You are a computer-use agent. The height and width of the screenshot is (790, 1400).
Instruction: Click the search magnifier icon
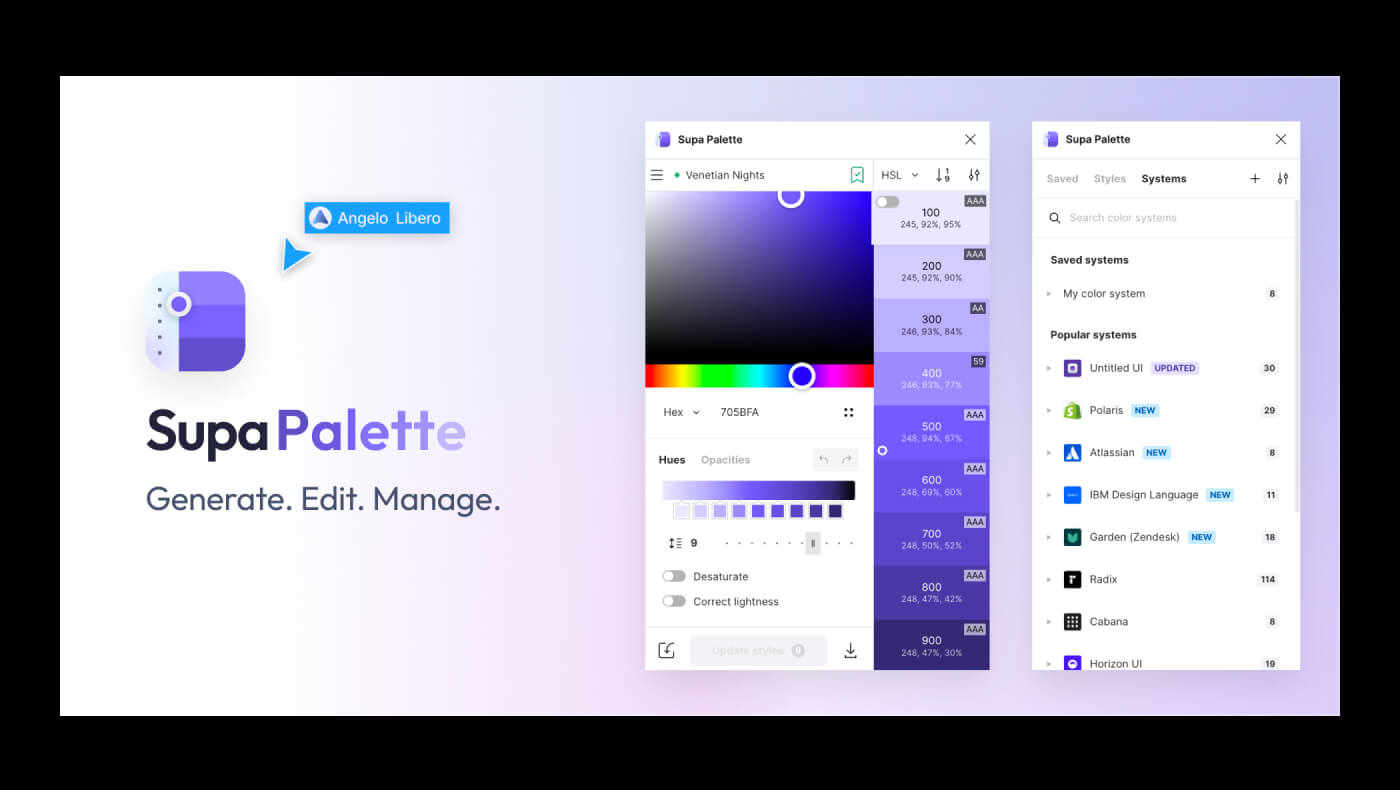click(1054, 218)
